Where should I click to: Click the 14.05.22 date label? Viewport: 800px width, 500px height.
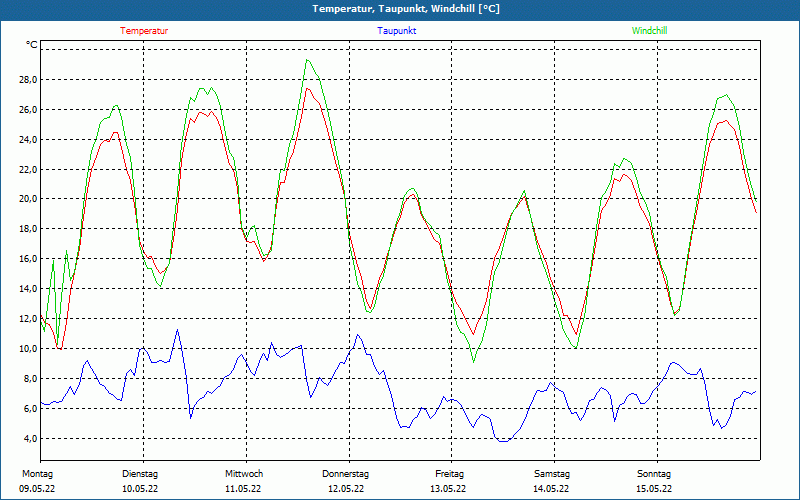click(x=552, y=489)
